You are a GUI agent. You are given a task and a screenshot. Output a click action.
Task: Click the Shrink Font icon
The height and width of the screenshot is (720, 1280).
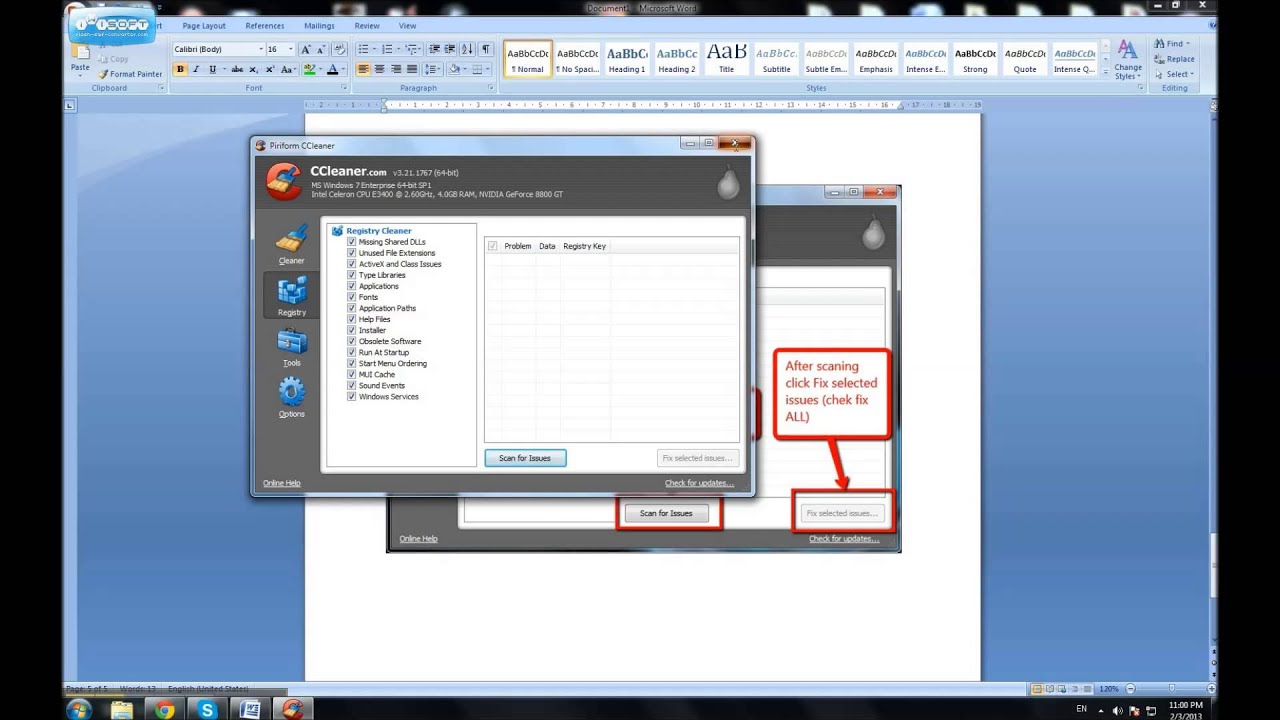(x=321, y=49)
